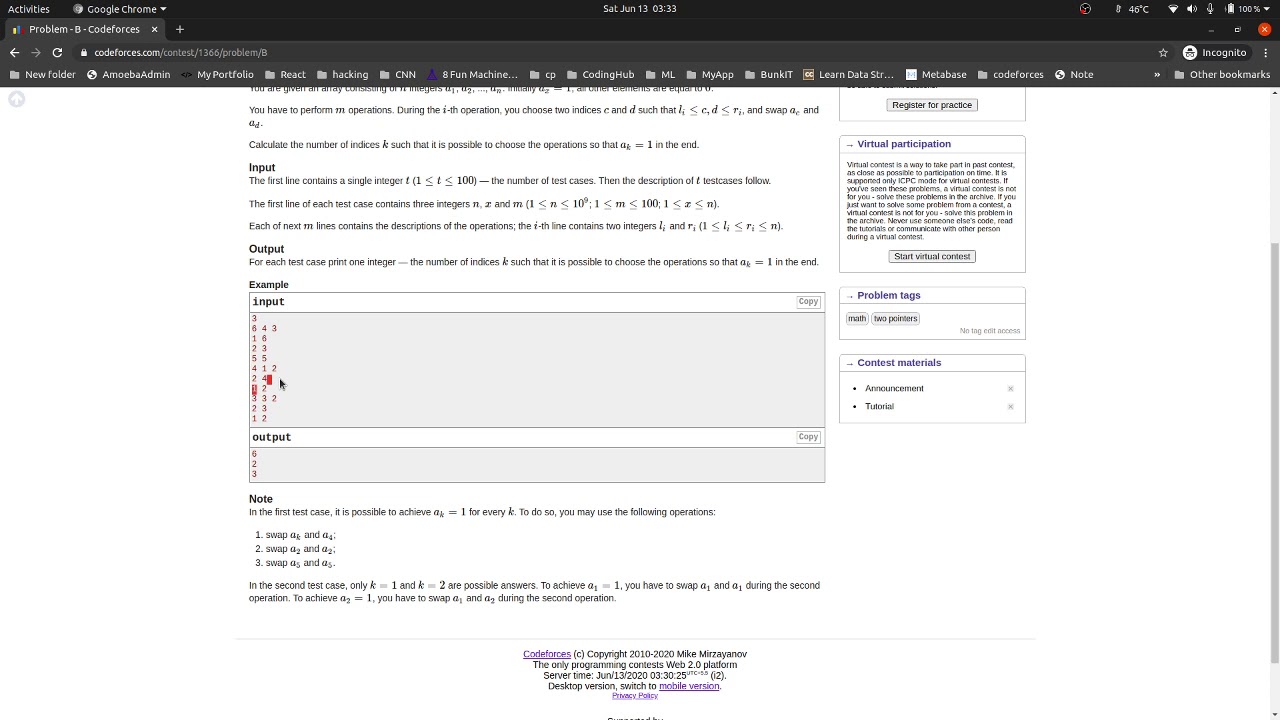Open Metabase bookmark
Screen dimensions: 1280x720
point(936,74)
